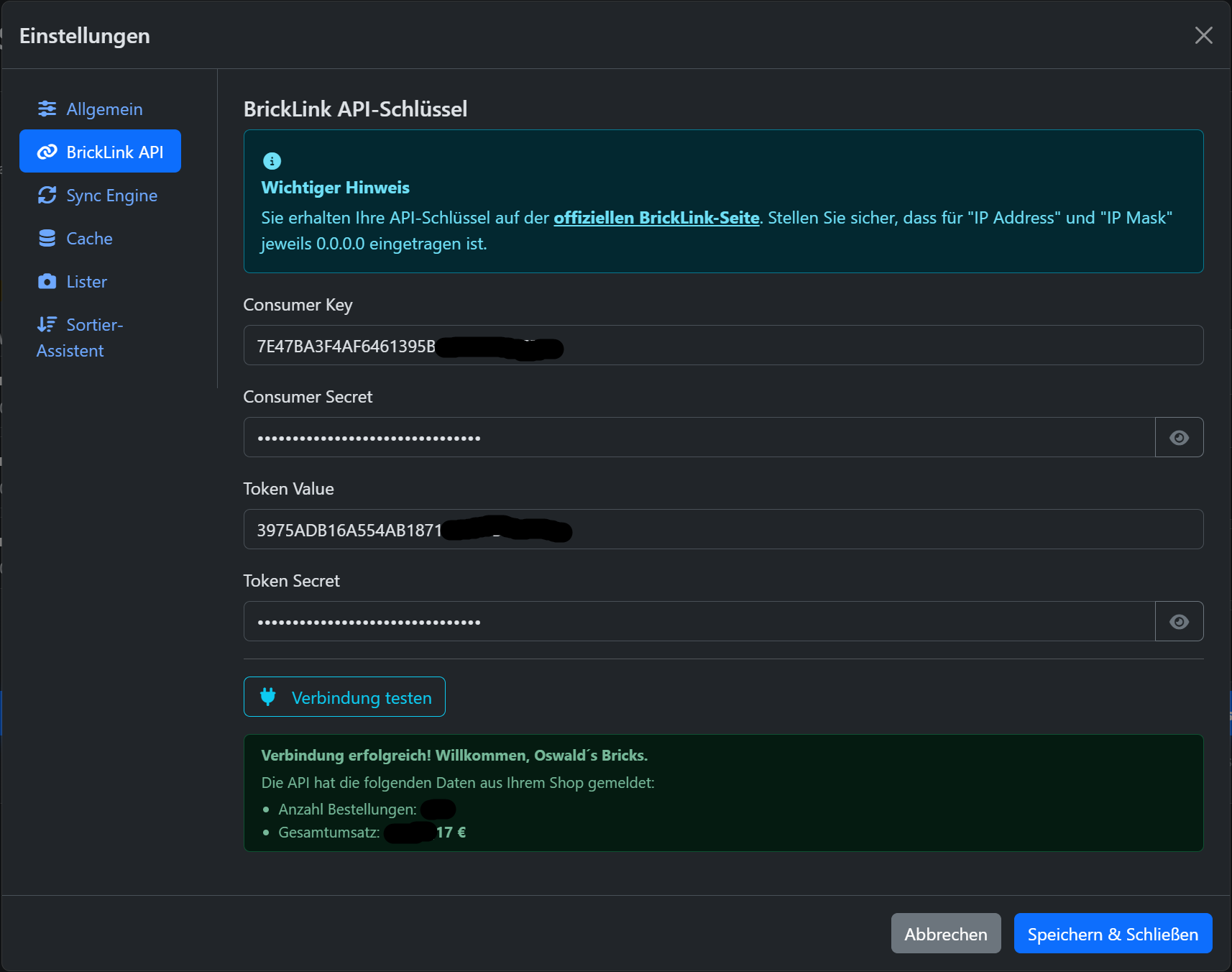This screenshot has width=1232, height=972.
Task: Open the Cache settings section
Action: pos(100,238)
